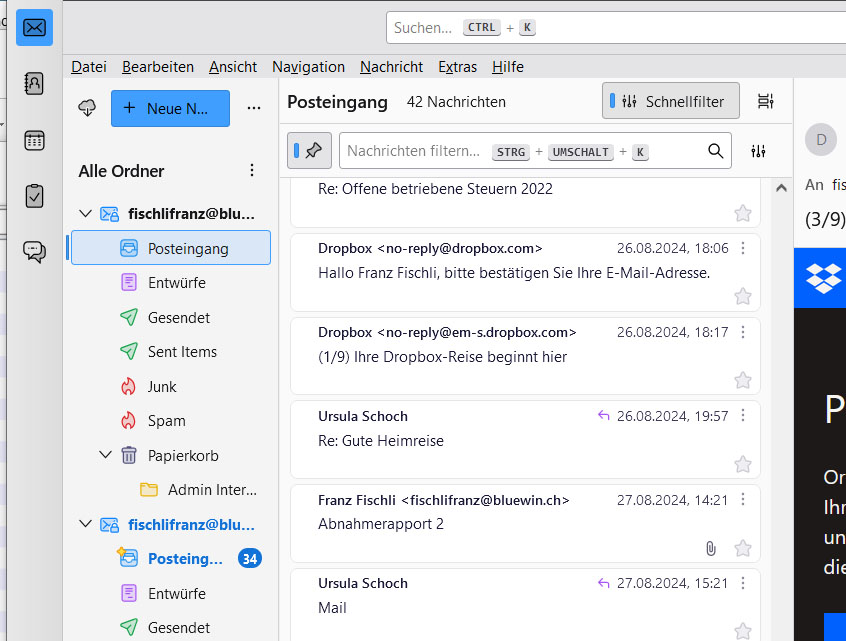Screen dimensions: 846x641
Task: Collapse the Papierkorb folder
Action: click(106, 455)
